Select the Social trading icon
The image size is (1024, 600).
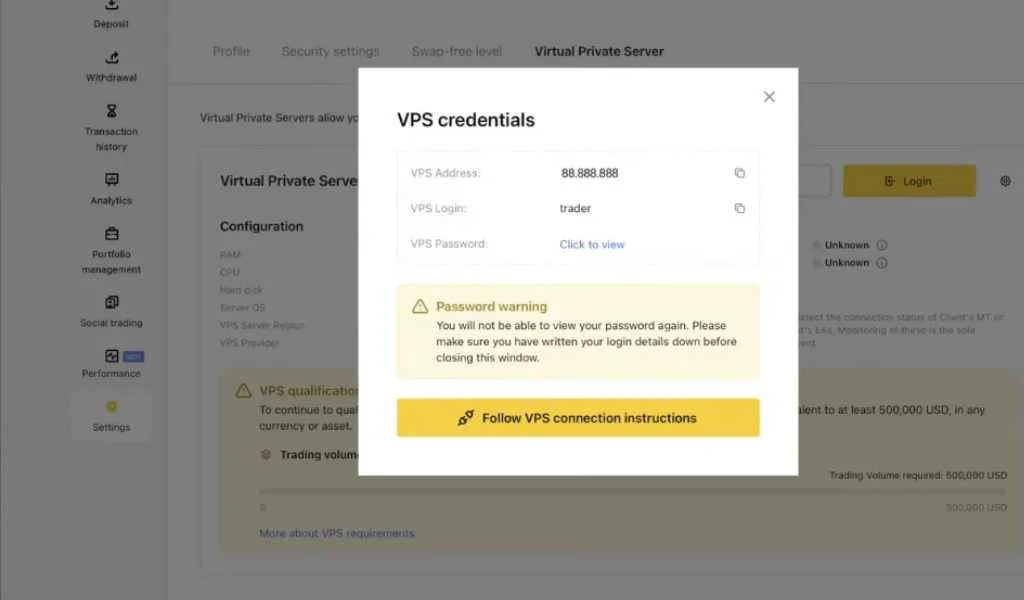pos(110,300)
